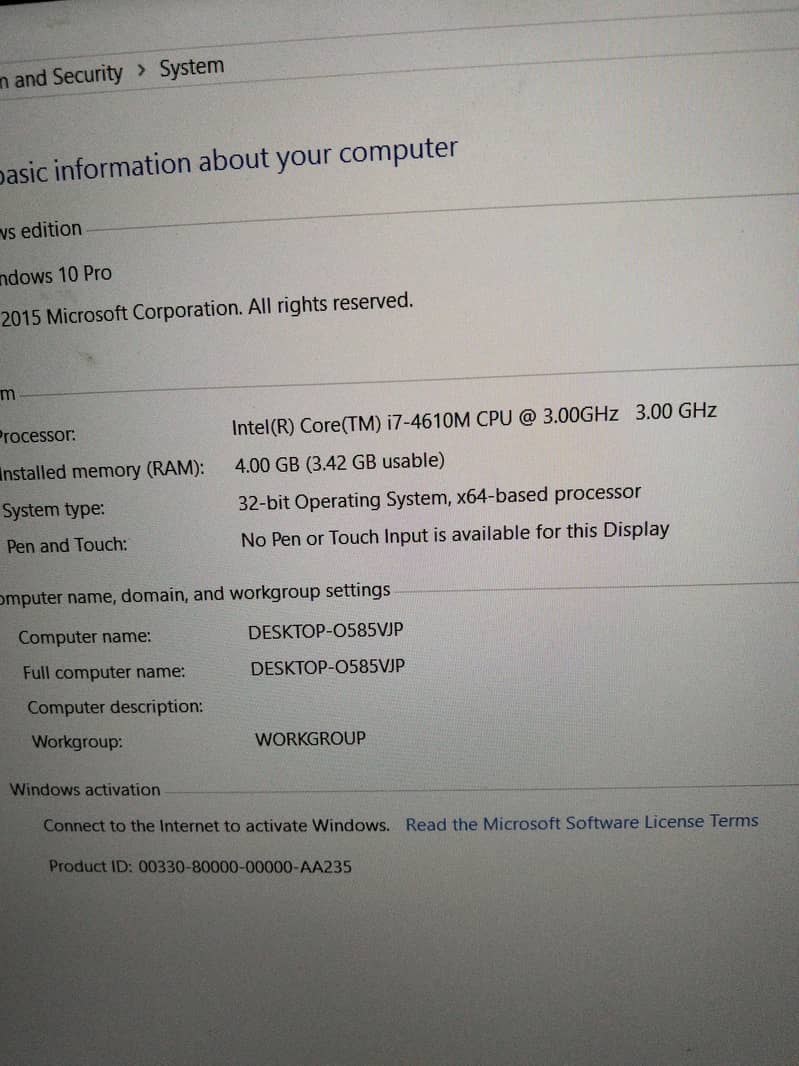The height and width of the screenshot is (1066, 799).
Task: Click the Pen and Touch: label
Action: click(x=67, y=545)
